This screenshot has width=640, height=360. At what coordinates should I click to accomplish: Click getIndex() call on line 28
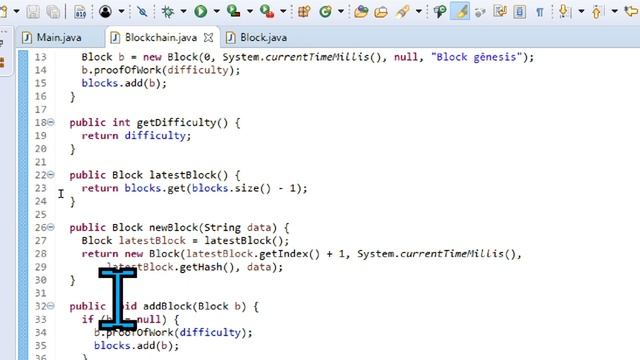(x=289, y=253)
